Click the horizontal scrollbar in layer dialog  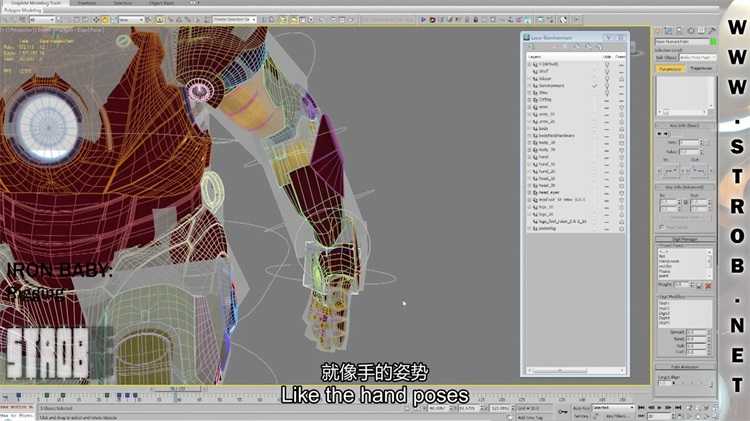(x=576, y=371)
